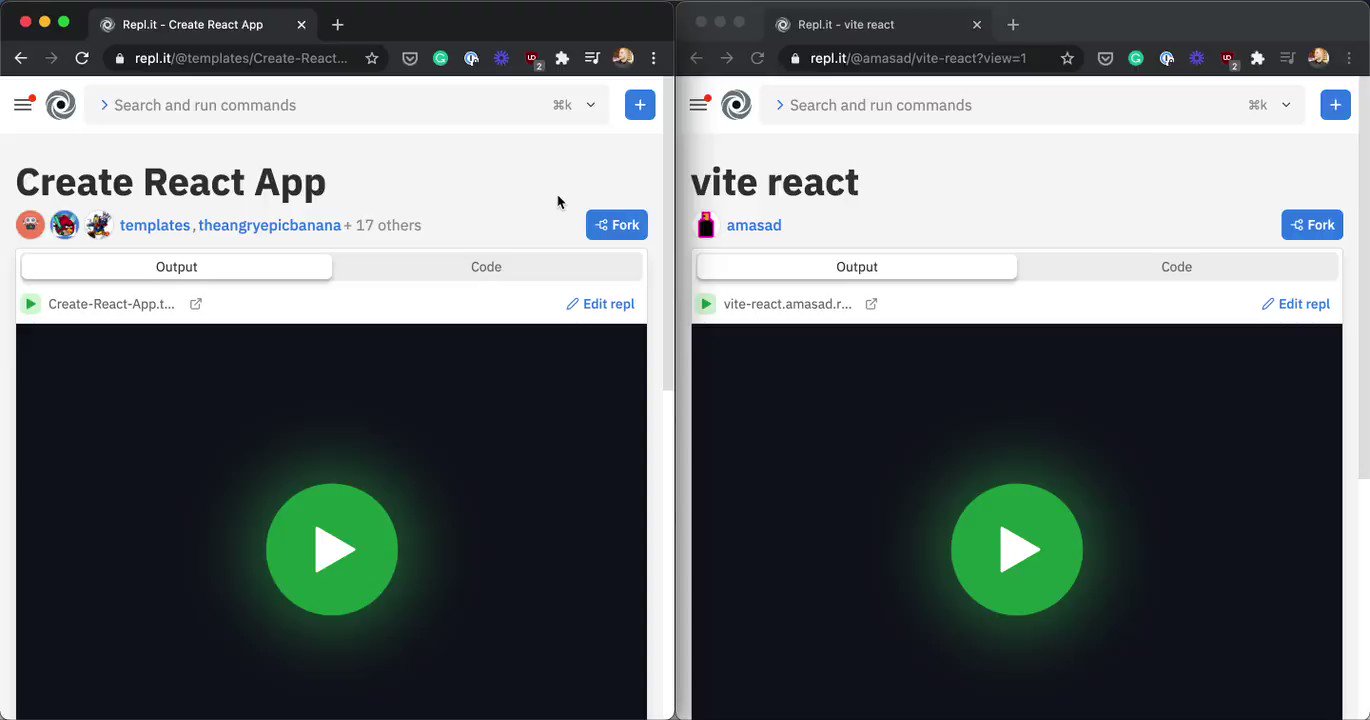The width and height of the screenshot is (1370, 720).
Task: Open the templates author link
Action: [x=155, y=225]
